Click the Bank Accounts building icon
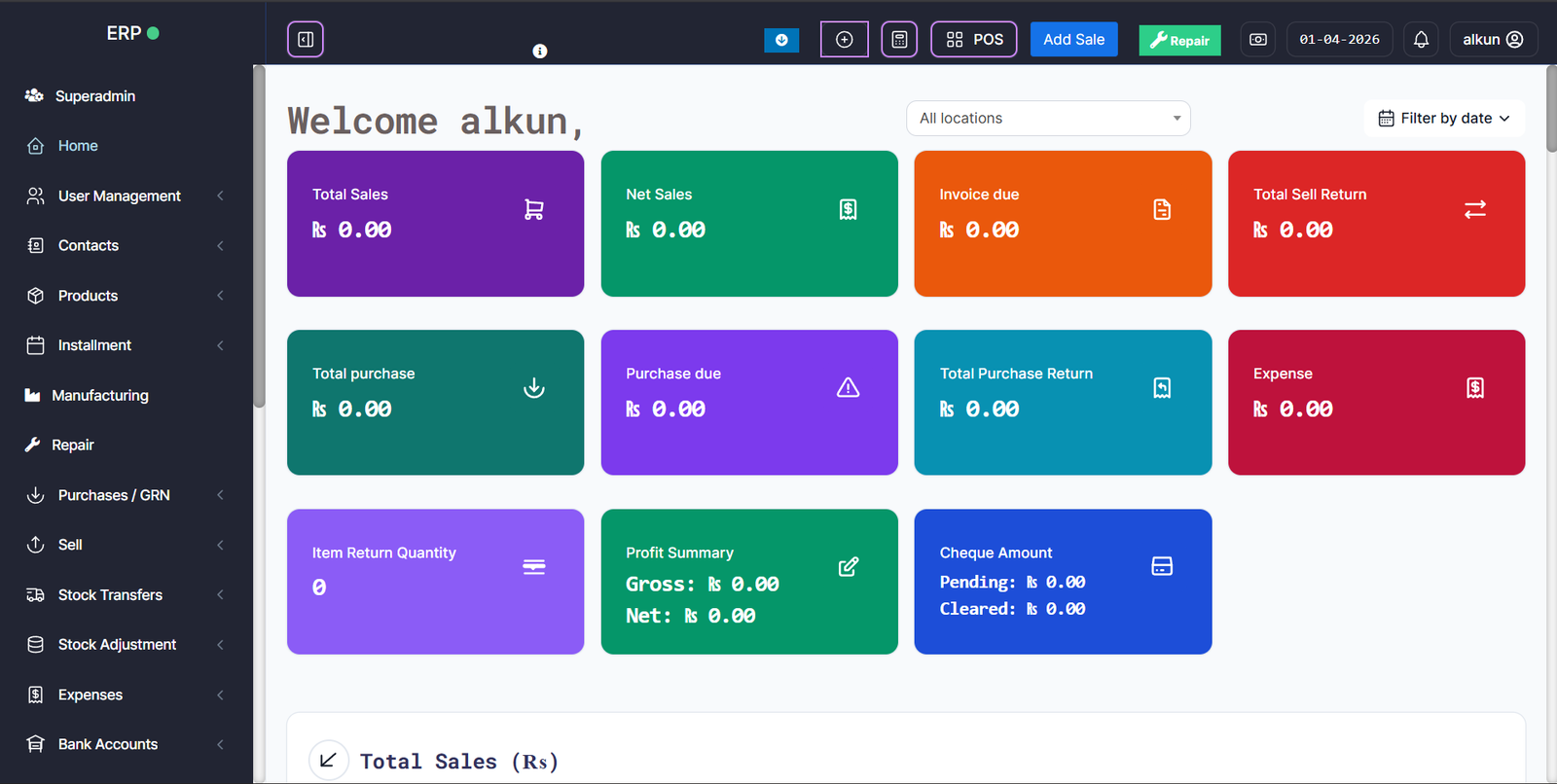 click(x=36, y=744)
